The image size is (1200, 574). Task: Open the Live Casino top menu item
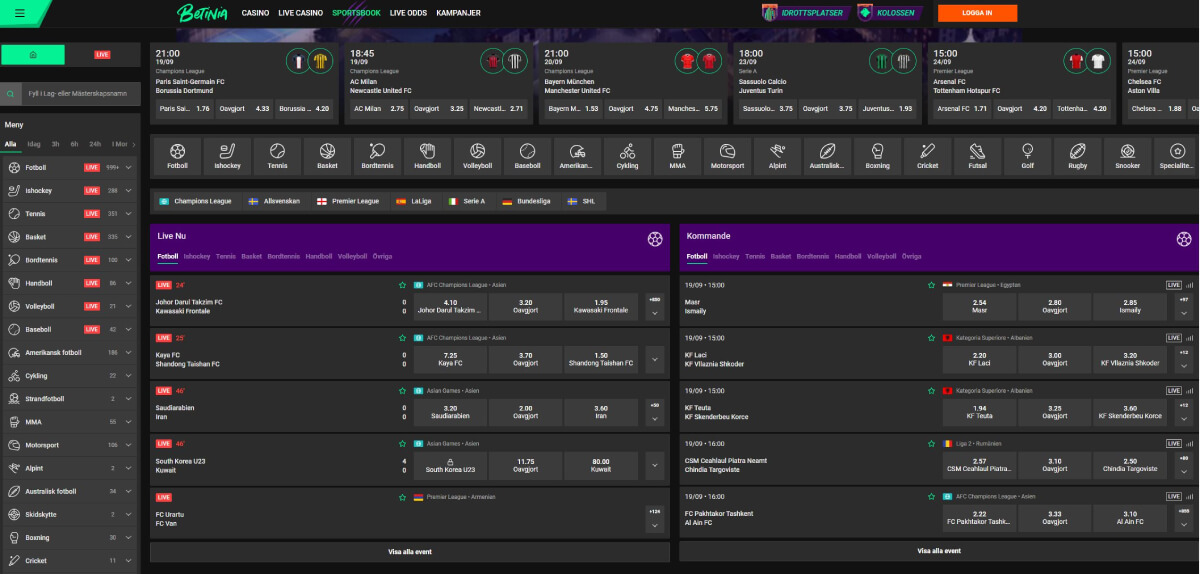tap(300, 13)
